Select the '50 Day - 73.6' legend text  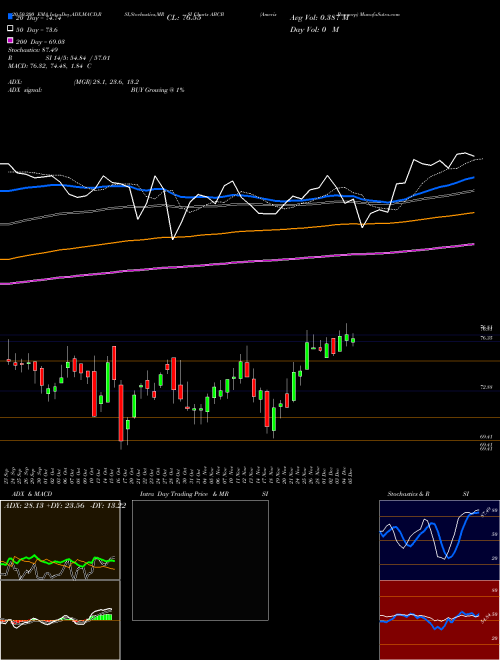pyautogui.click(x=36, y=30)
